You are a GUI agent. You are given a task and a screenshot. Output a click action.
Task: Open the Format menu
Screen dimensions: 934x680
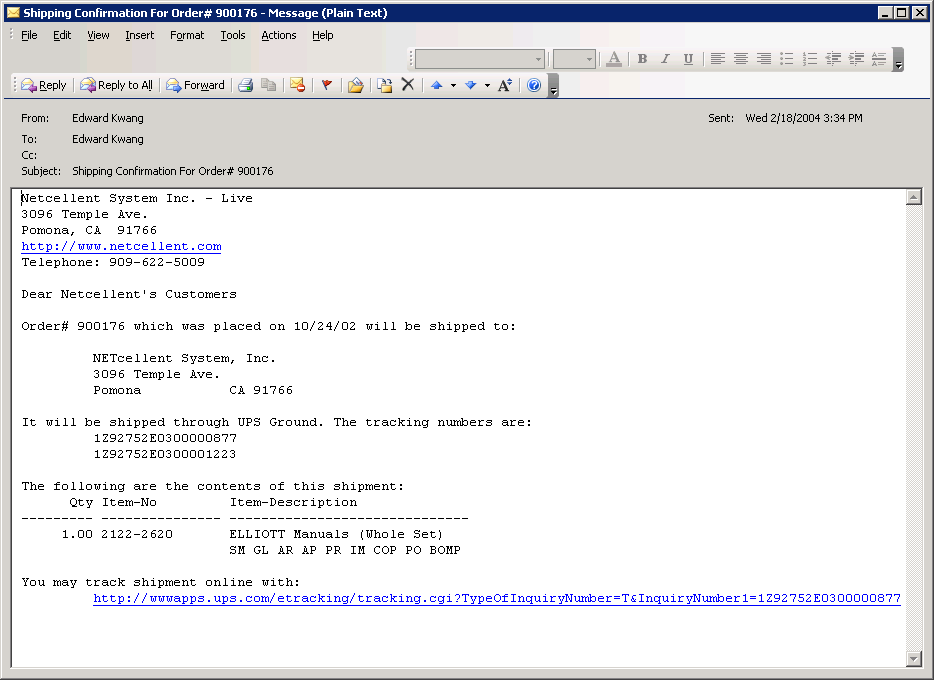tap(187, 35)
